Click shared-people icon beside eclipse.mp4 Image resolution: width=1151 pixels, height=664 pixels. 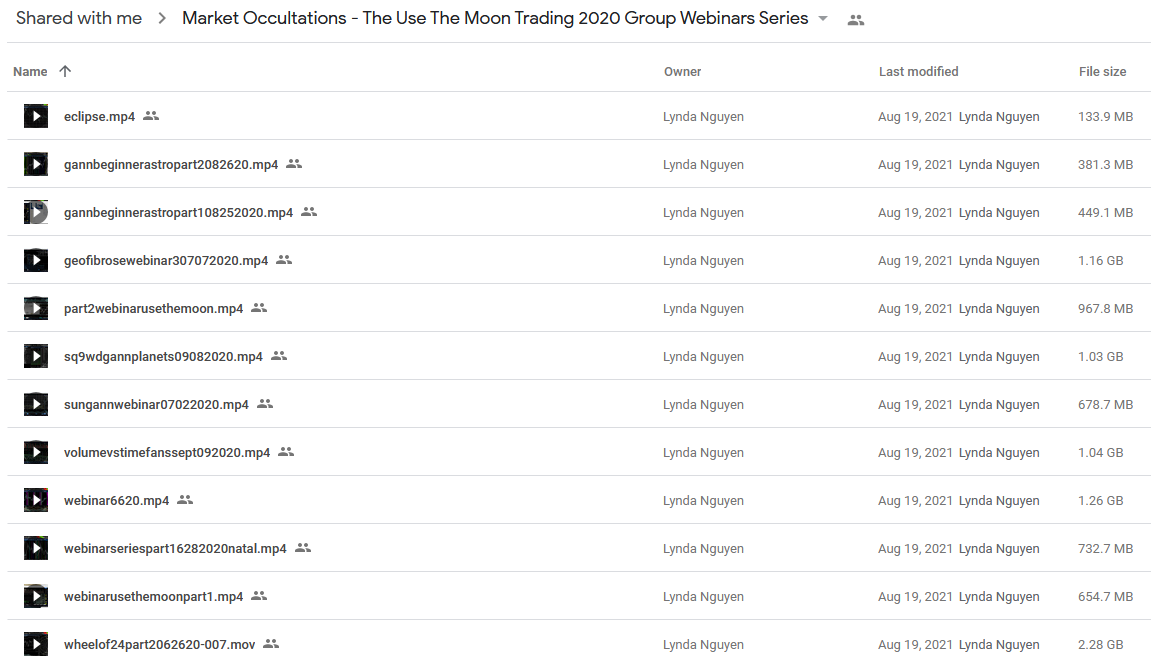151,116
